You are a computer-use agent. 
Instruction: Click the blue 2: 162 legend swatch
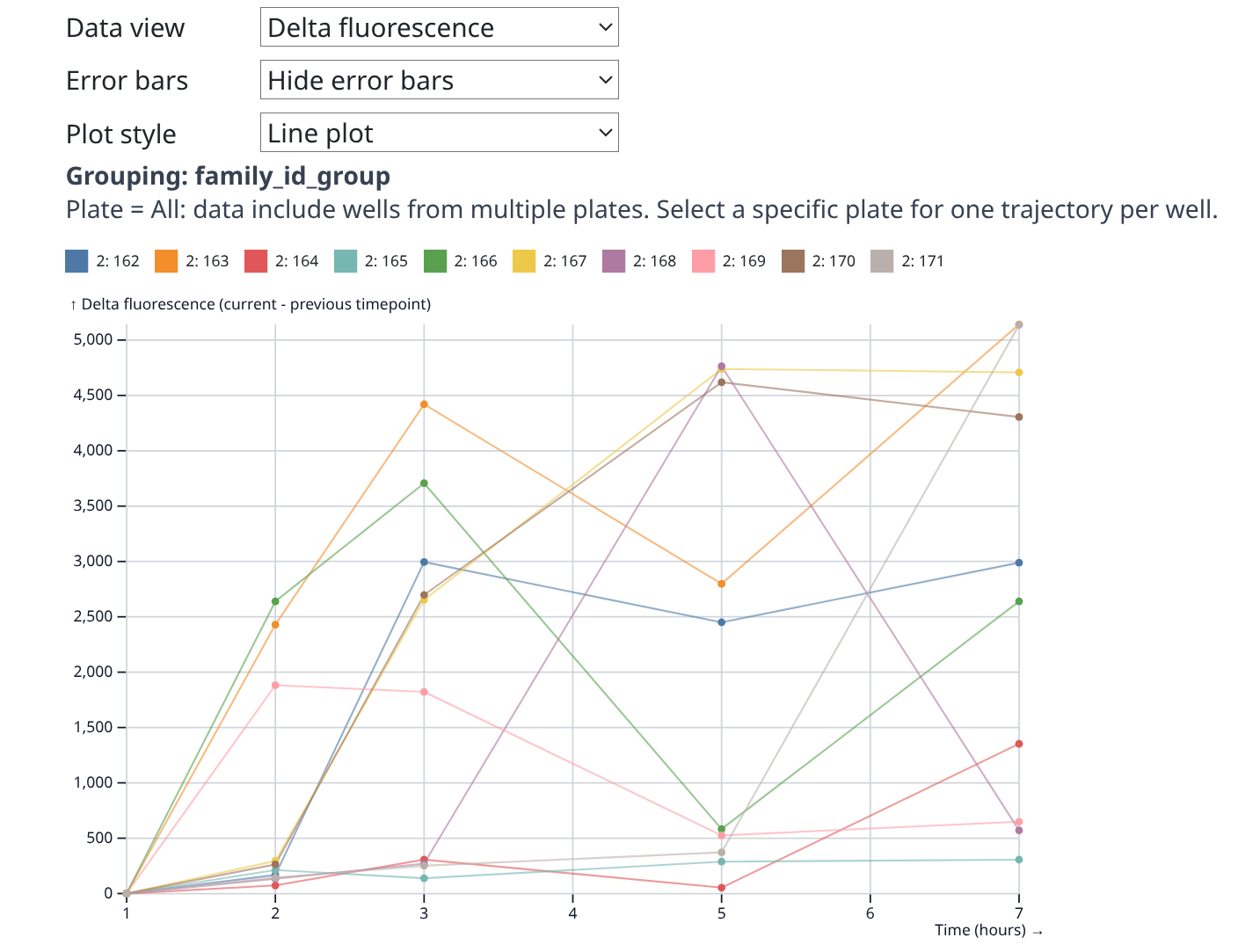coord(77,261)
